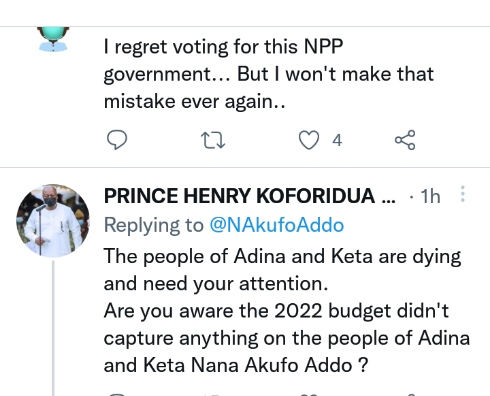The height and width of the screenshot is (396, 490).
Task: Reply to the NPP regret tweet
Action: point(117,140)
